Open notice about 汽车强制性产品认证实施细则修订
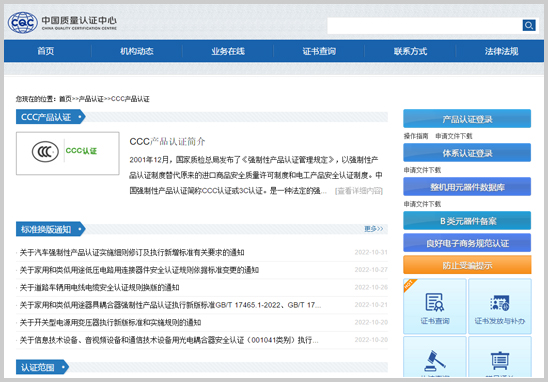The width and height of the screenshot is (548, 382). pos(132,252)
